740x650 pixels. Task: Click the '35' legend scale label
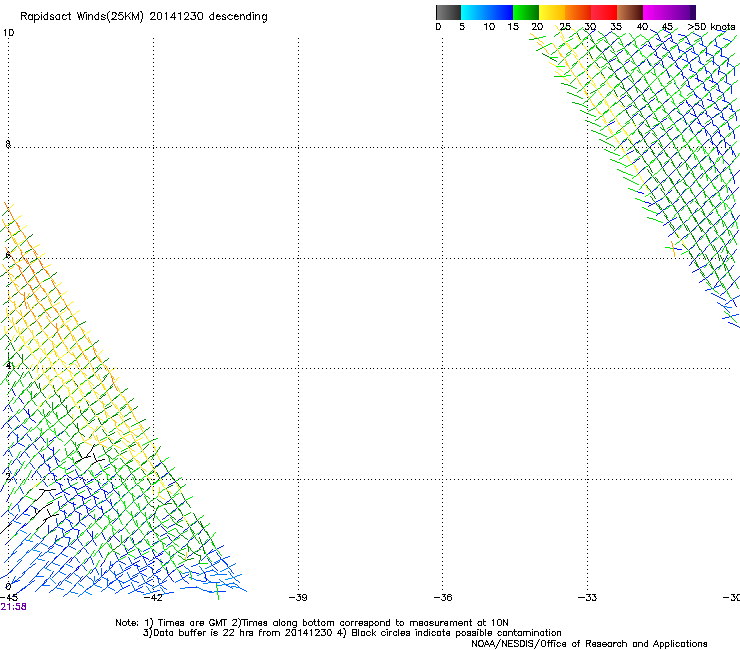tap(616, 27)
